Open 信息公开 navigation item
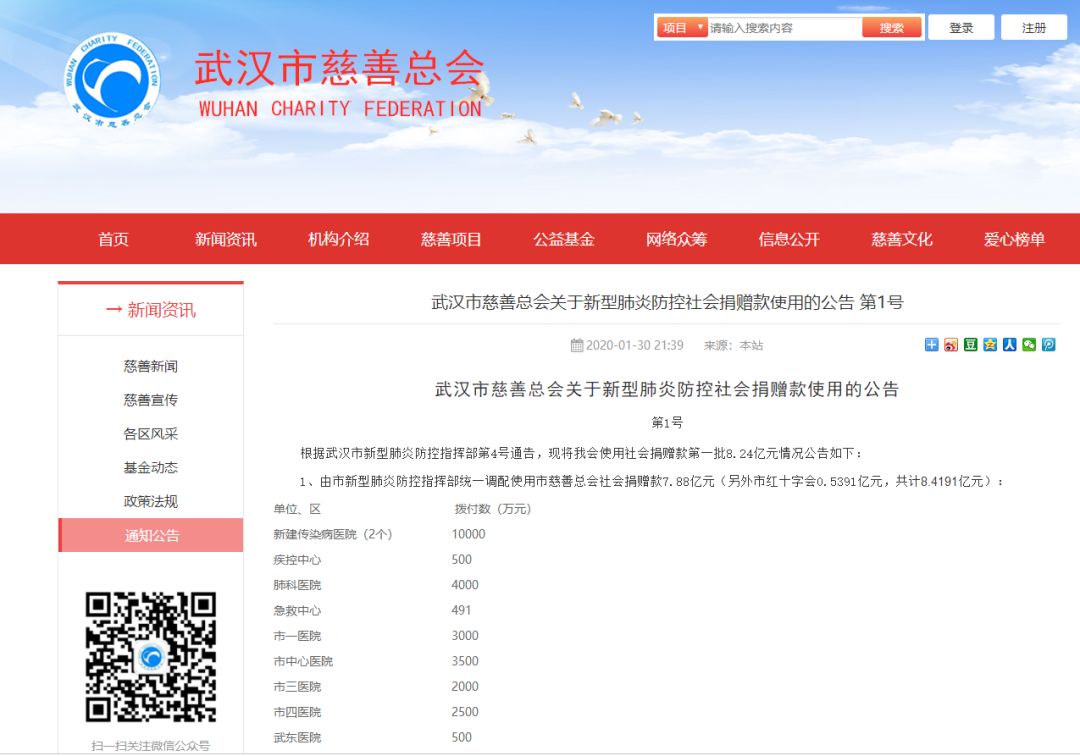The image size is (1080, 756). (x=789, y=239)
